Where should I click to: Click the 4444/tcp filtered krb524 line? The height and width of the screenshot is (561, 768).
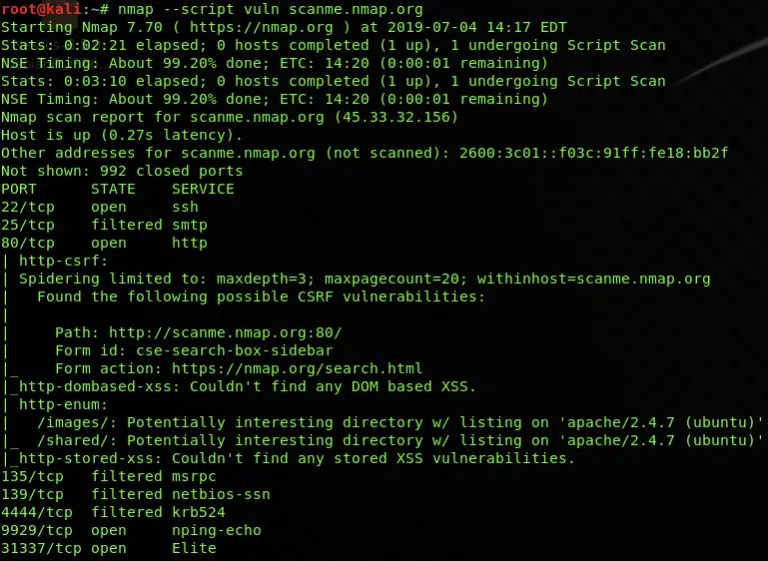click(113, 512)
